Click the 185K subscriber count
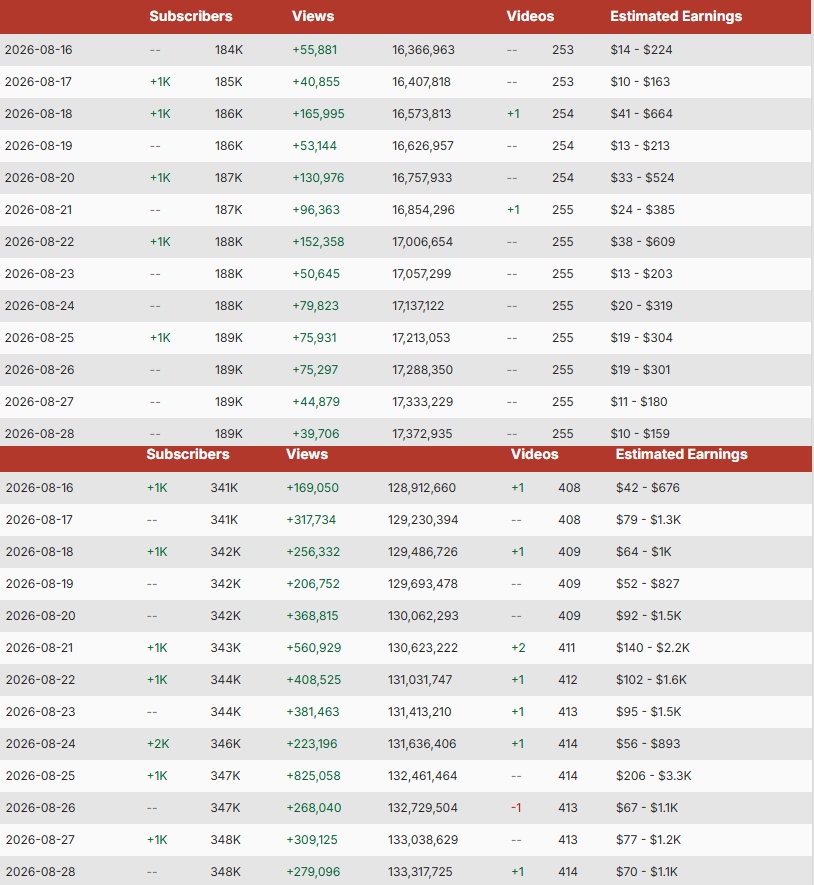 [229, 82]
